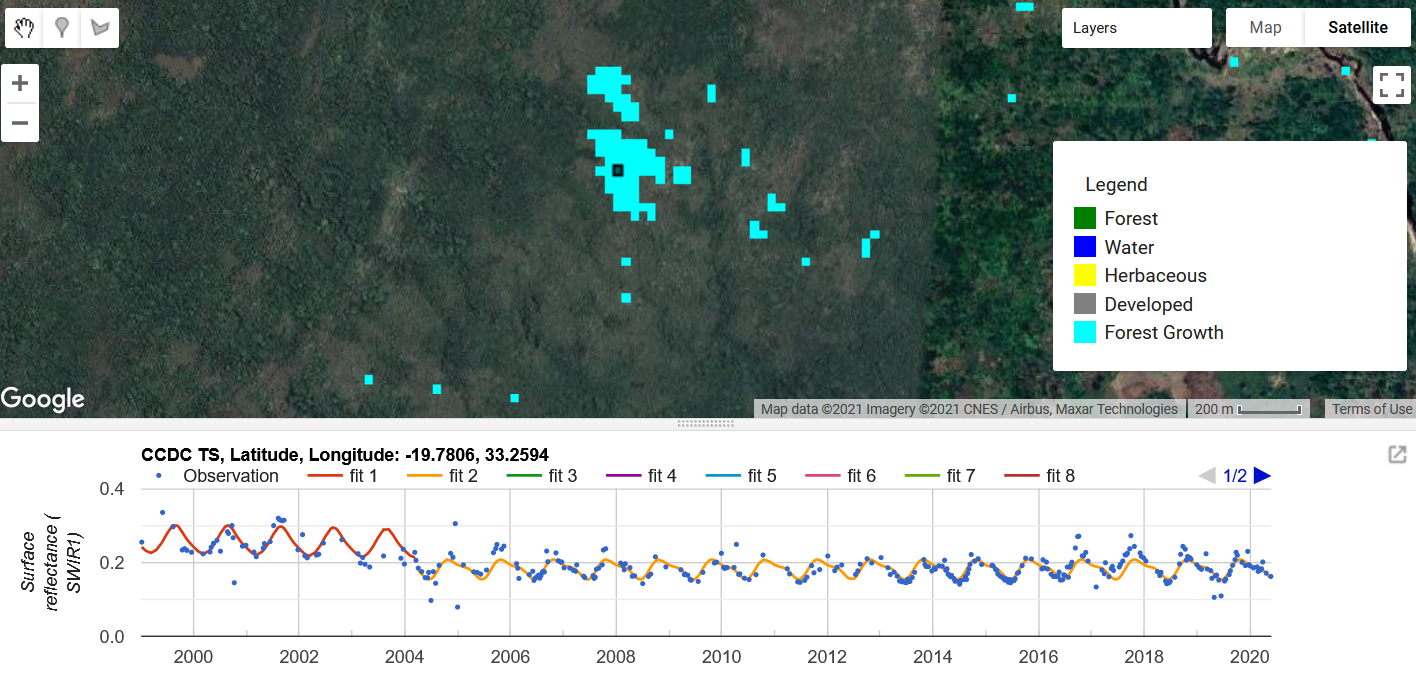Screen dimensions: 1416x693
Task: Zoom in on the map
Action: point(20,84)
